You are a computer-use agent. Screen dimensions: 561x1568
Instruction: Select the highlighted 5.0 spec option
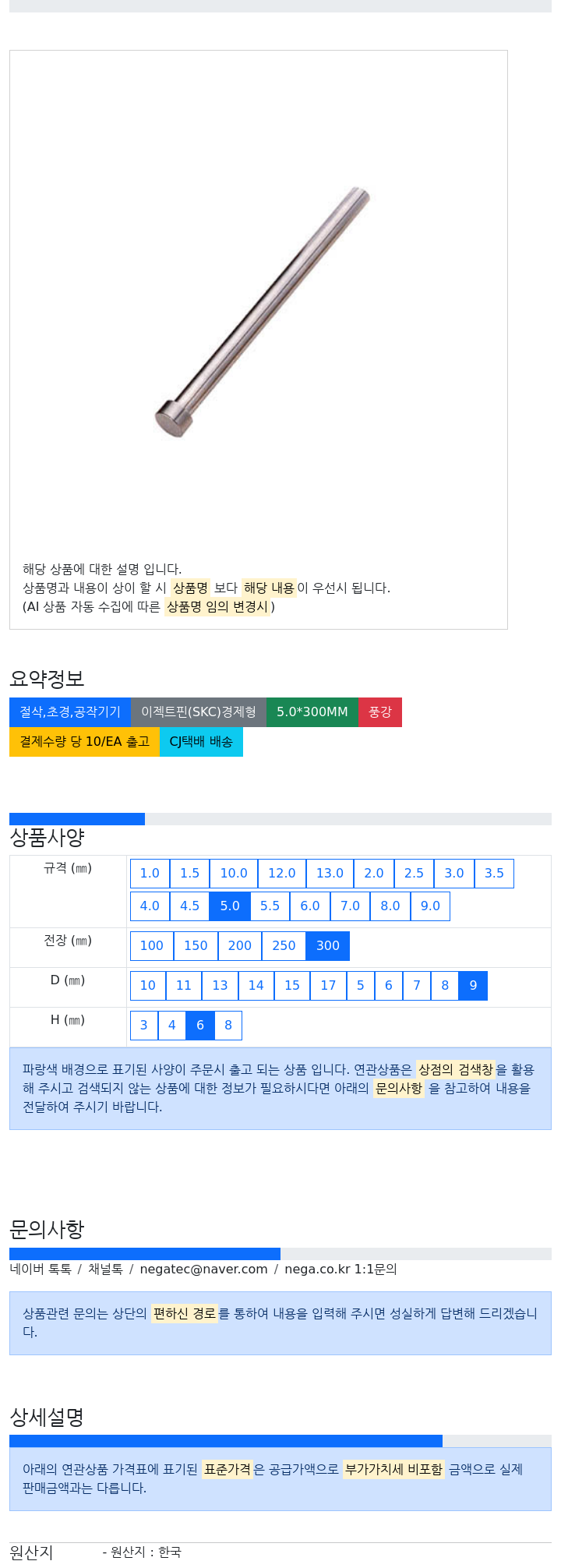[230, 906]
